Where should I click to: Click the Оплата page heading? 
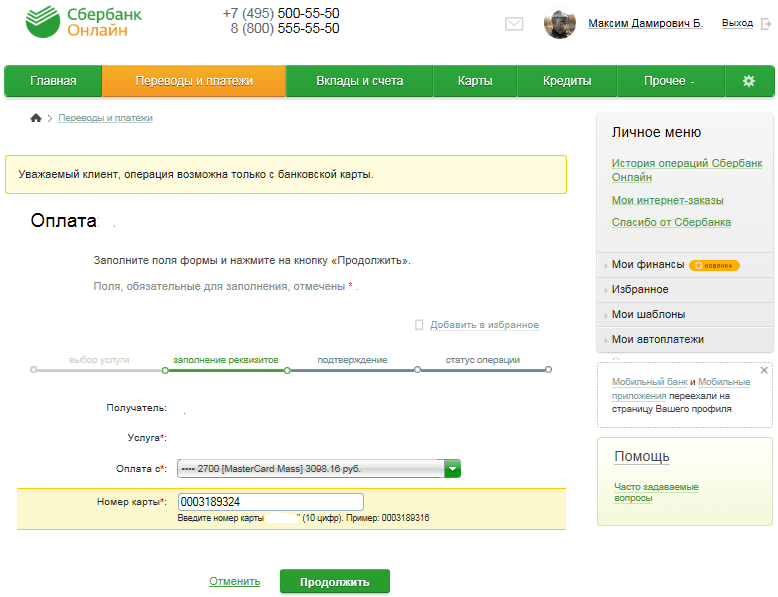(x=64, y=220)
